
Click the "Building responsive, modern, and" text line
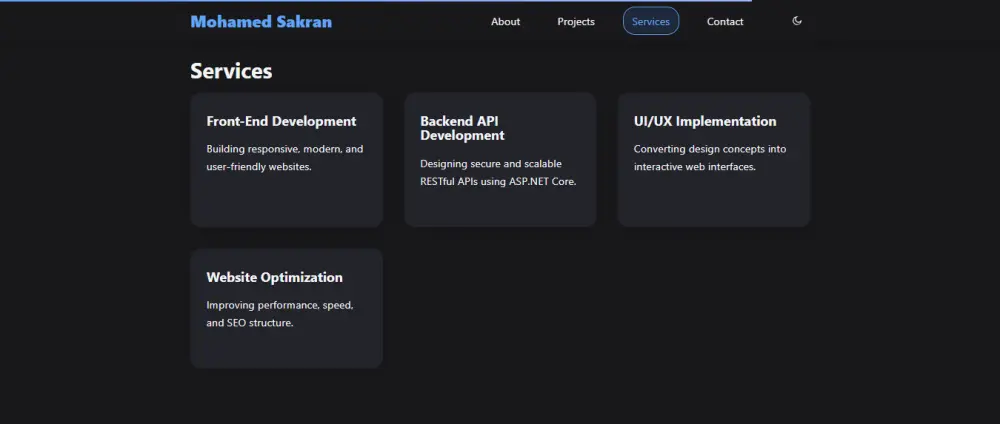pos(285,149)
